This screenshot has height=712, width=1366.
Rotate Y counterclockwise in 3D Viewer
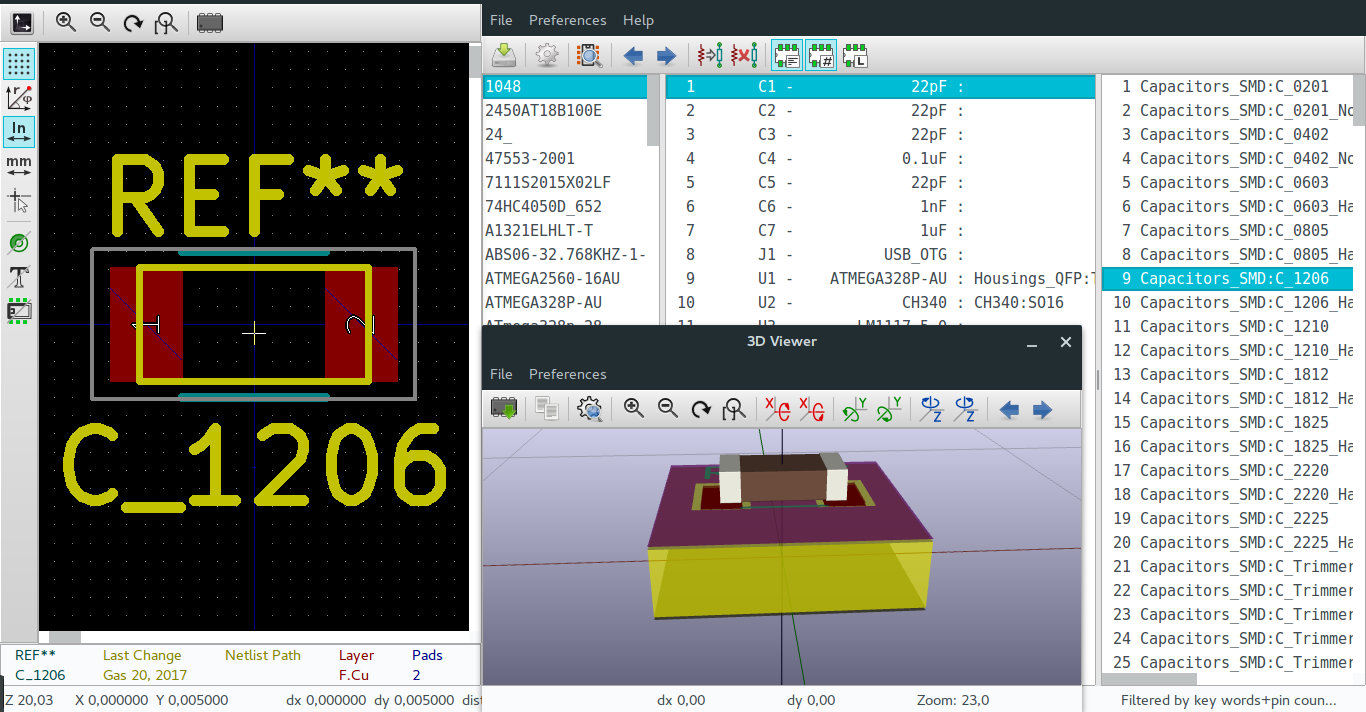[x=889, y=408]
